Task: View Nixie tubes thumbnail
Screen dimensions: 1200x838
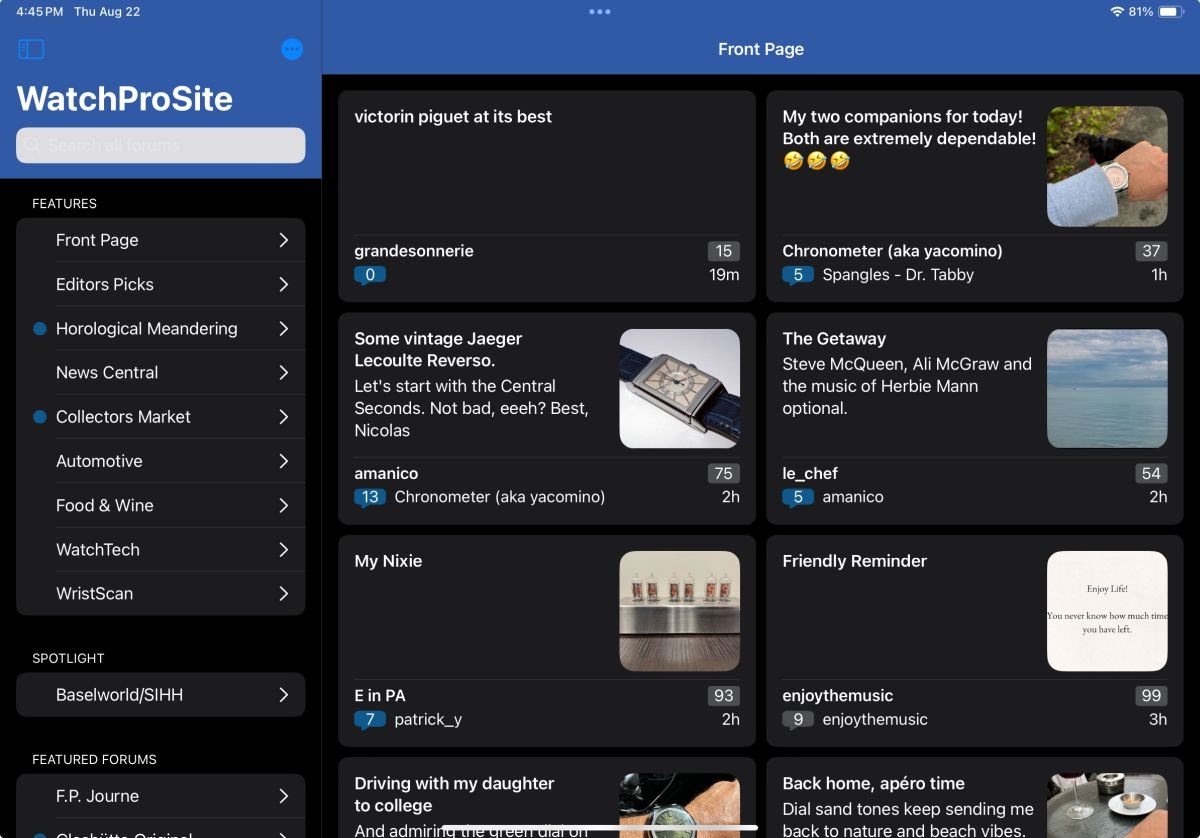Action: pyautogui.click(x=680, y=611)
